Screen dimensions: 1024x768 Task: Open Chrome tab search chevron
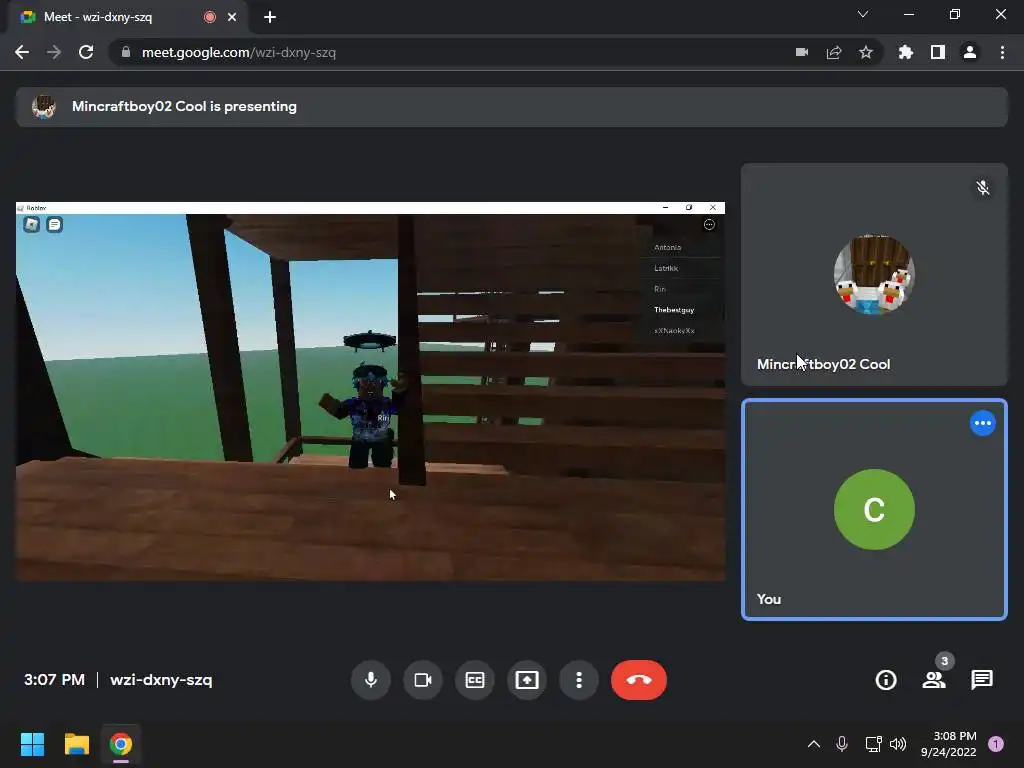point(863,14)
